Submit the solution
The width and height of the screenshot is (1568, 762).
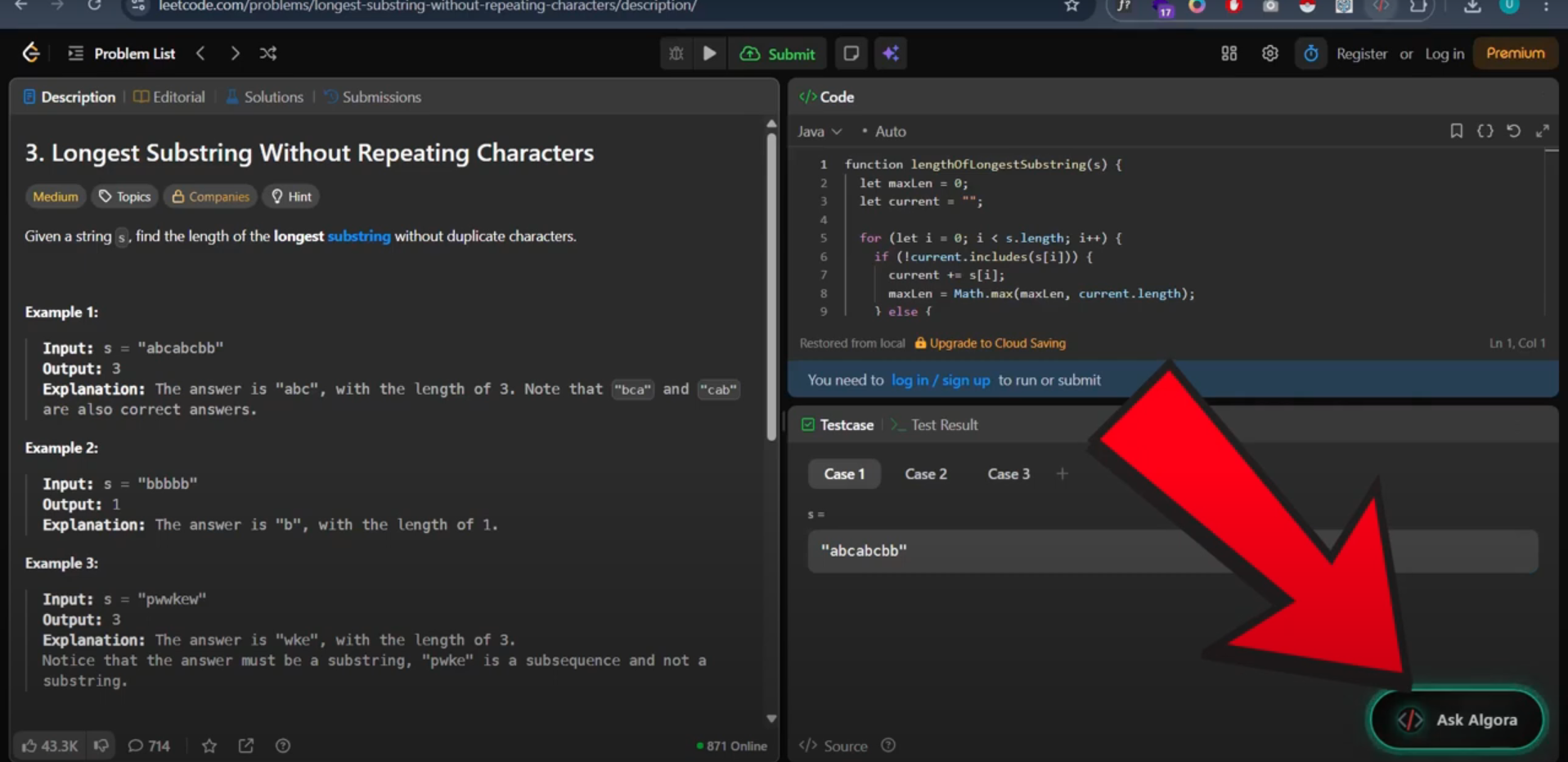[x=777, y=53]
